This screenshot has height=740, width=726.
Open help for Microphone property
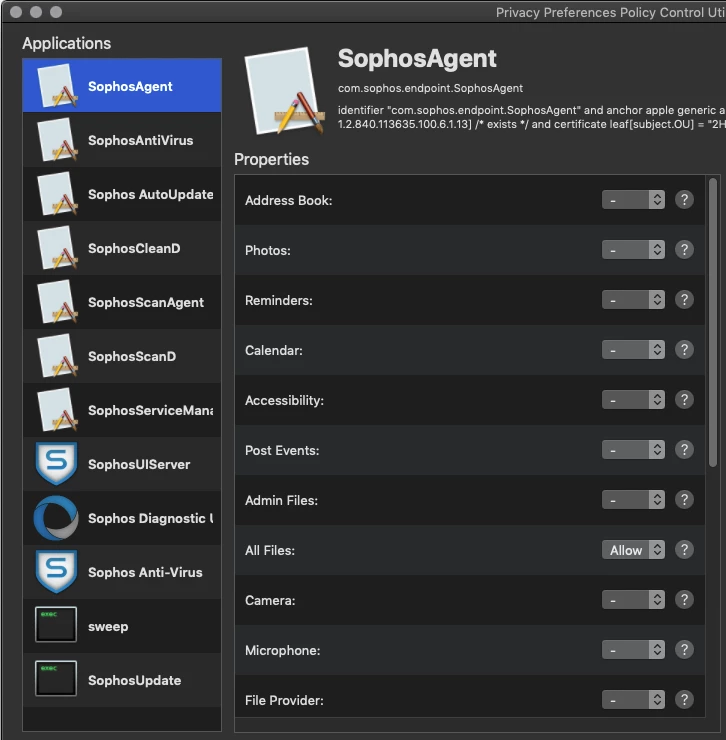pos(684,650)
